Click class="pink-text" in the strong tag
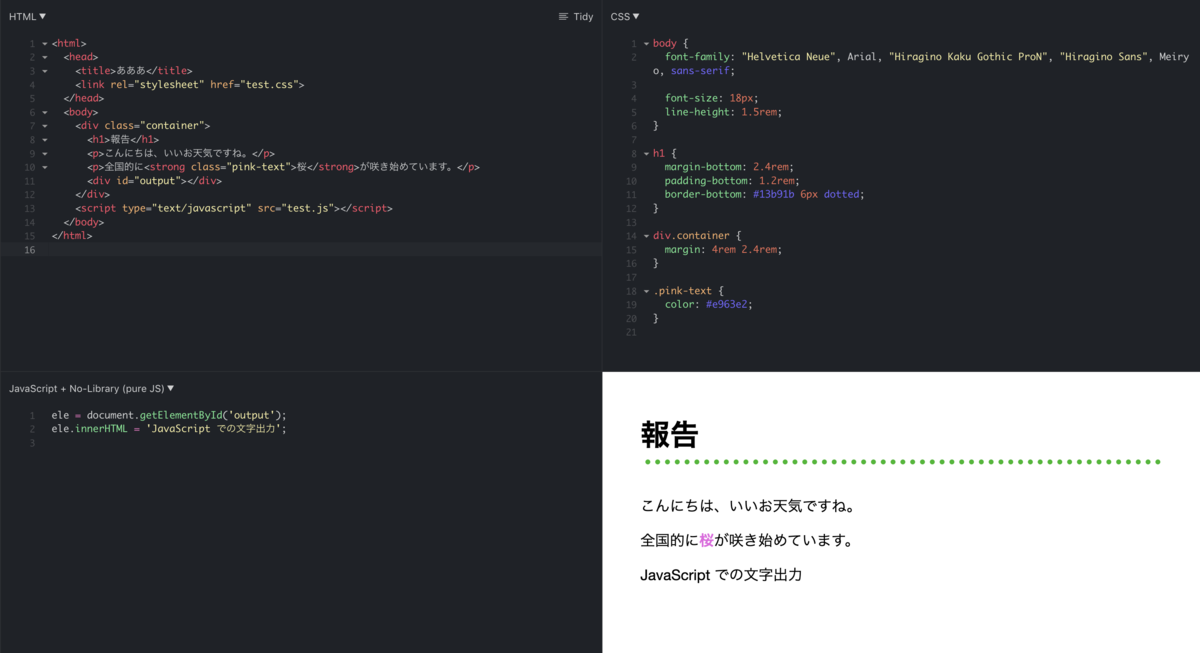This screenshot has height=653, width=1200. 240,168
